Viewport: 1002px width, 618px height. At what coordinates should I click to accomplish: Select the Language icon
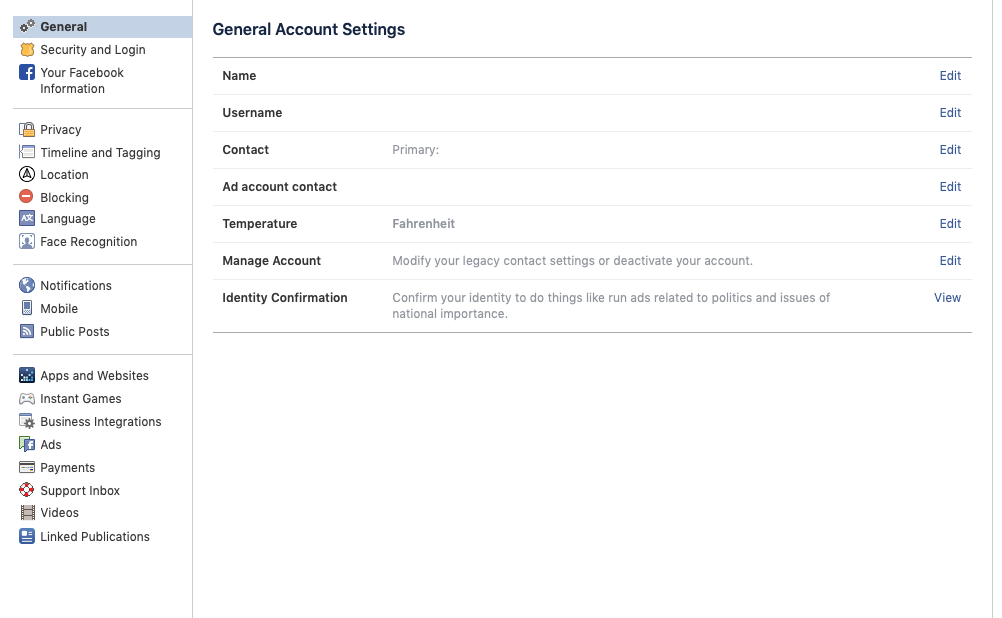click(x=27, y=218)
